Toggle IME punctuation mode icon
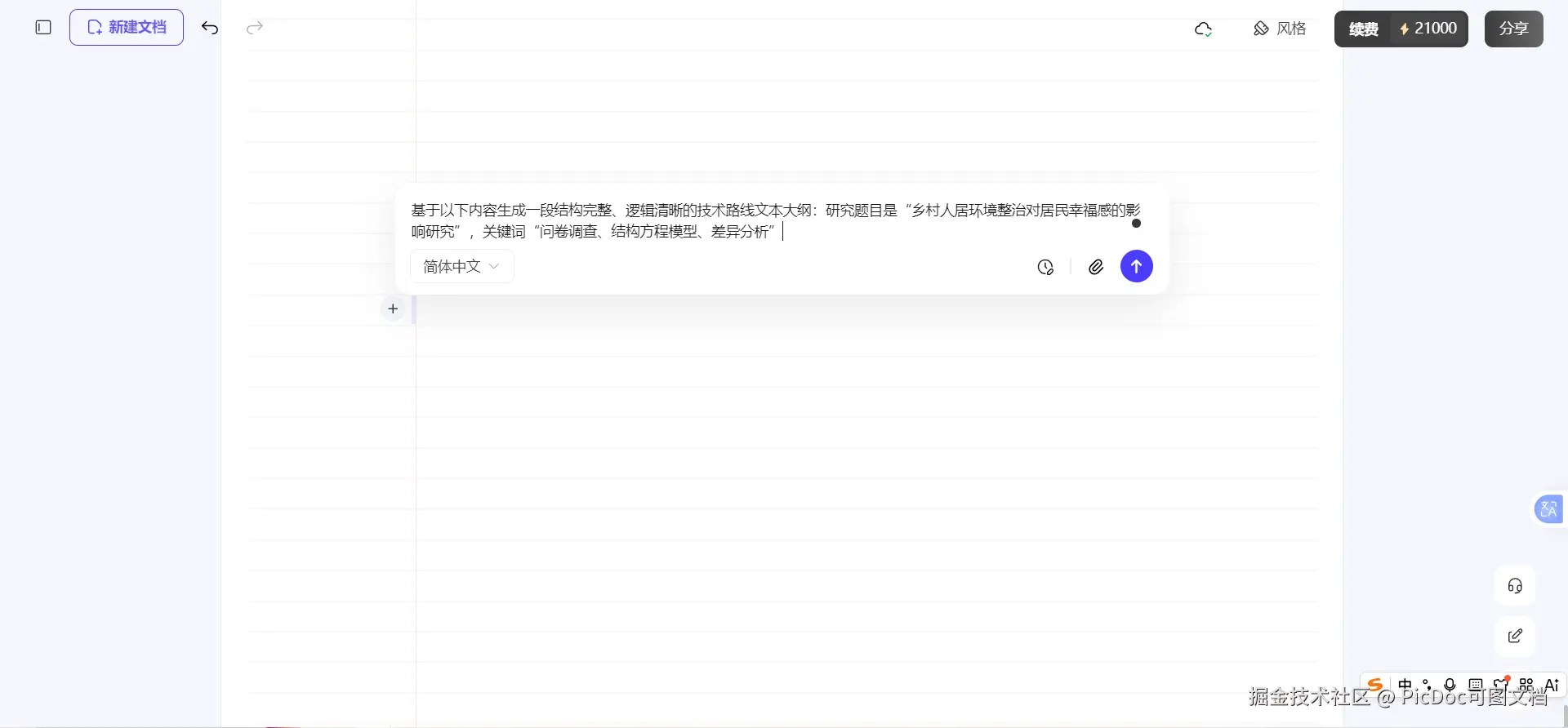The width and height of the screenshot is (1568, 728). point(1427,685)
